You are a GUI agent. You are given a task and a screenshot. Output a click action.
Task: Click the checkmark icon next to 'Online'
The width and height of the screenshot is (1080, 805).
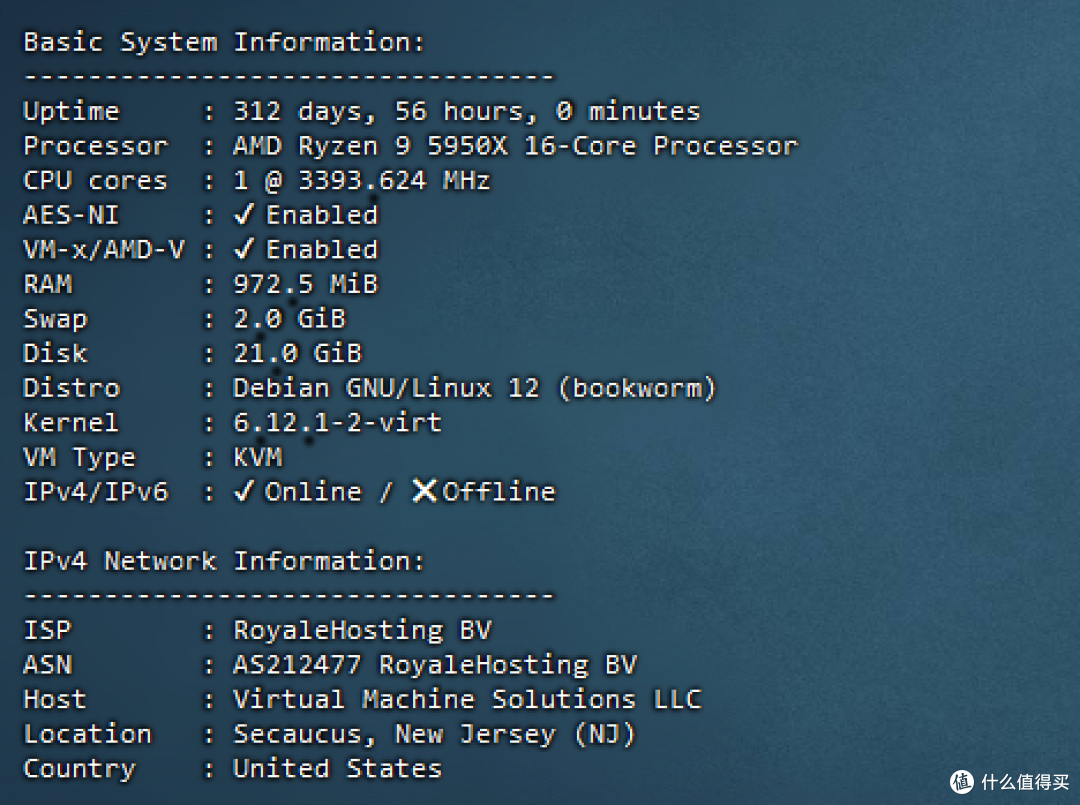[x=243, y=491]
